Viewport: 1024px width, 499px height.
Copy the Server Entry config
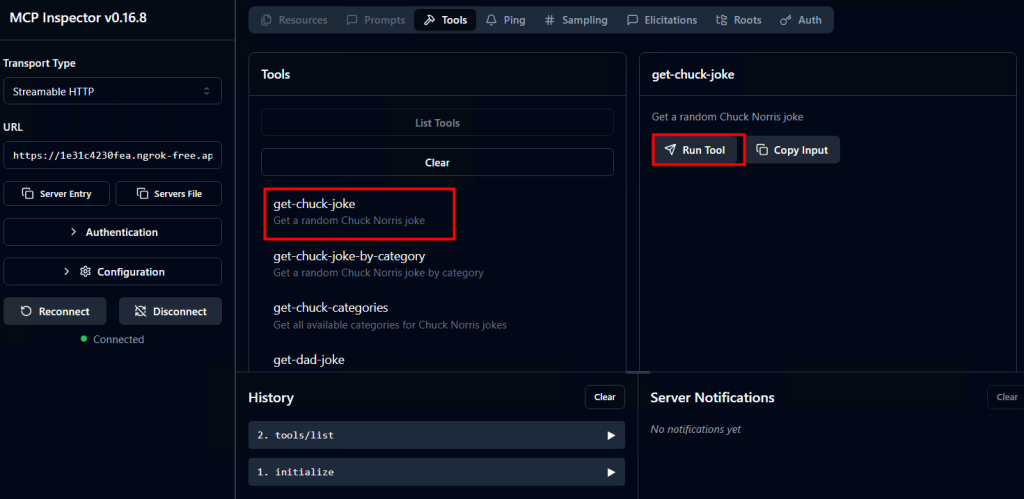[x=56, y=193]
